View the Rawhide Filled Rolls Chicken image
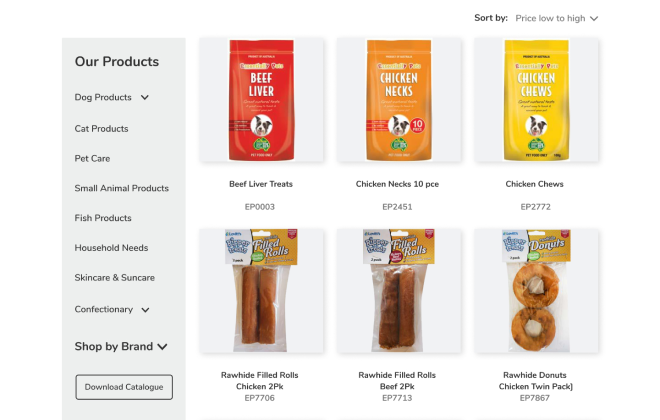 point(261,291)
